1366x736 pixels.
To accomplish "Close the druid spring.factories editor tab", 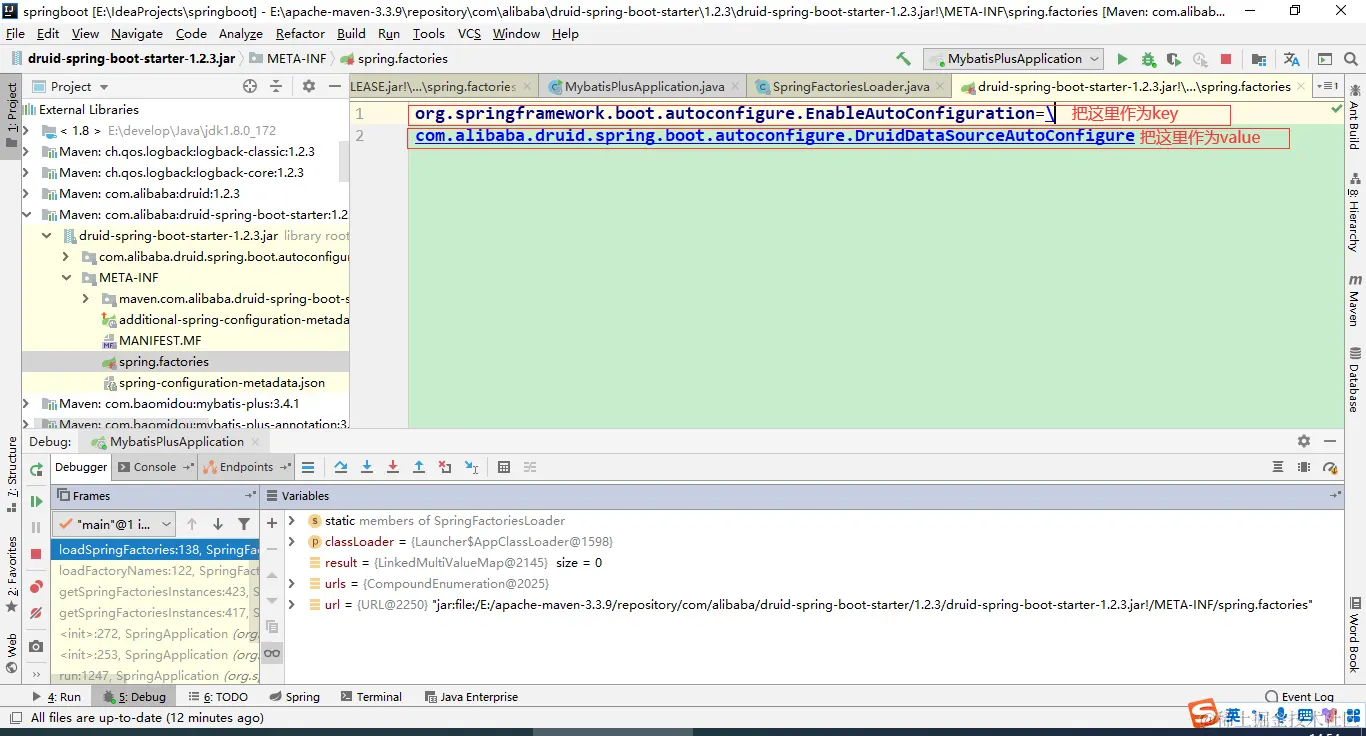I will coord(1302,87).
